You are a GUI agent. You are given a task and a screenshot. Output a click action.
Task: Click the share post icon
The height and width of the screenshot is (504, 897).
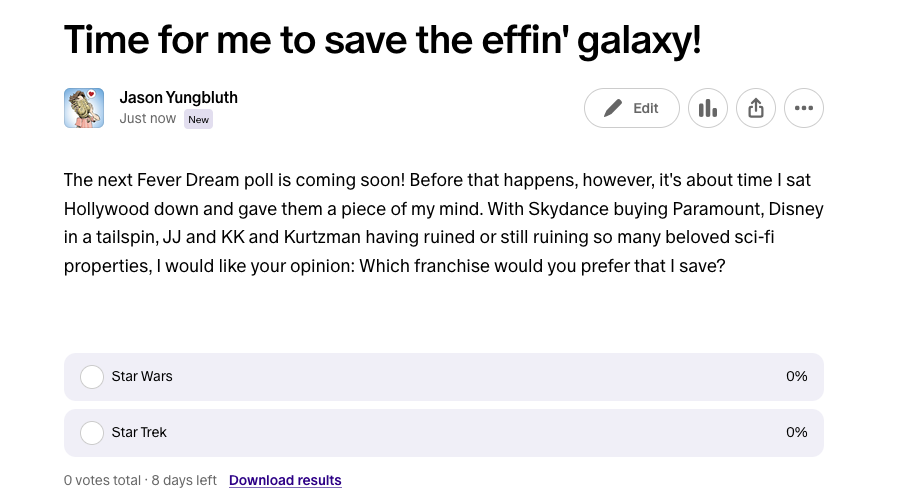(x=756, y=108)
